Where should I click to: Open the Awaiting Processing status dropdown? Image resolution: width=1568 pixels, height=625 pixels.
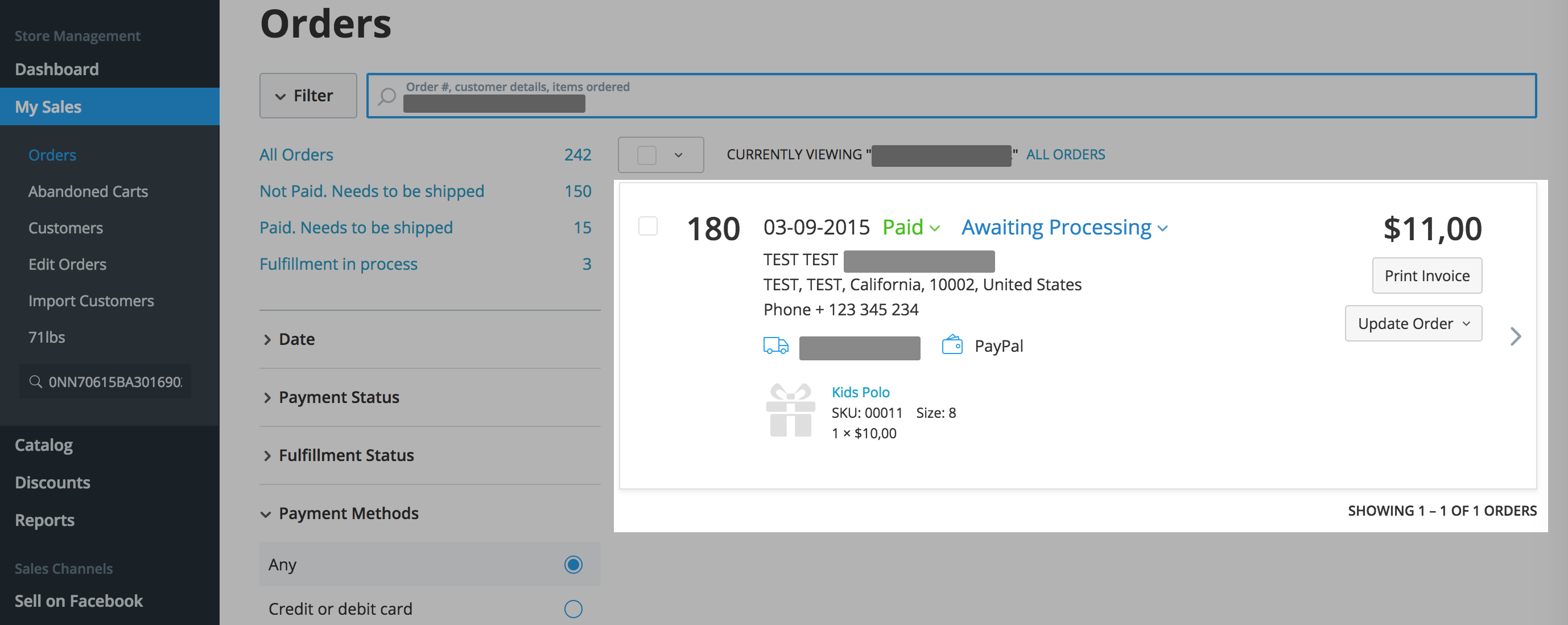(x=1064, y=228)
